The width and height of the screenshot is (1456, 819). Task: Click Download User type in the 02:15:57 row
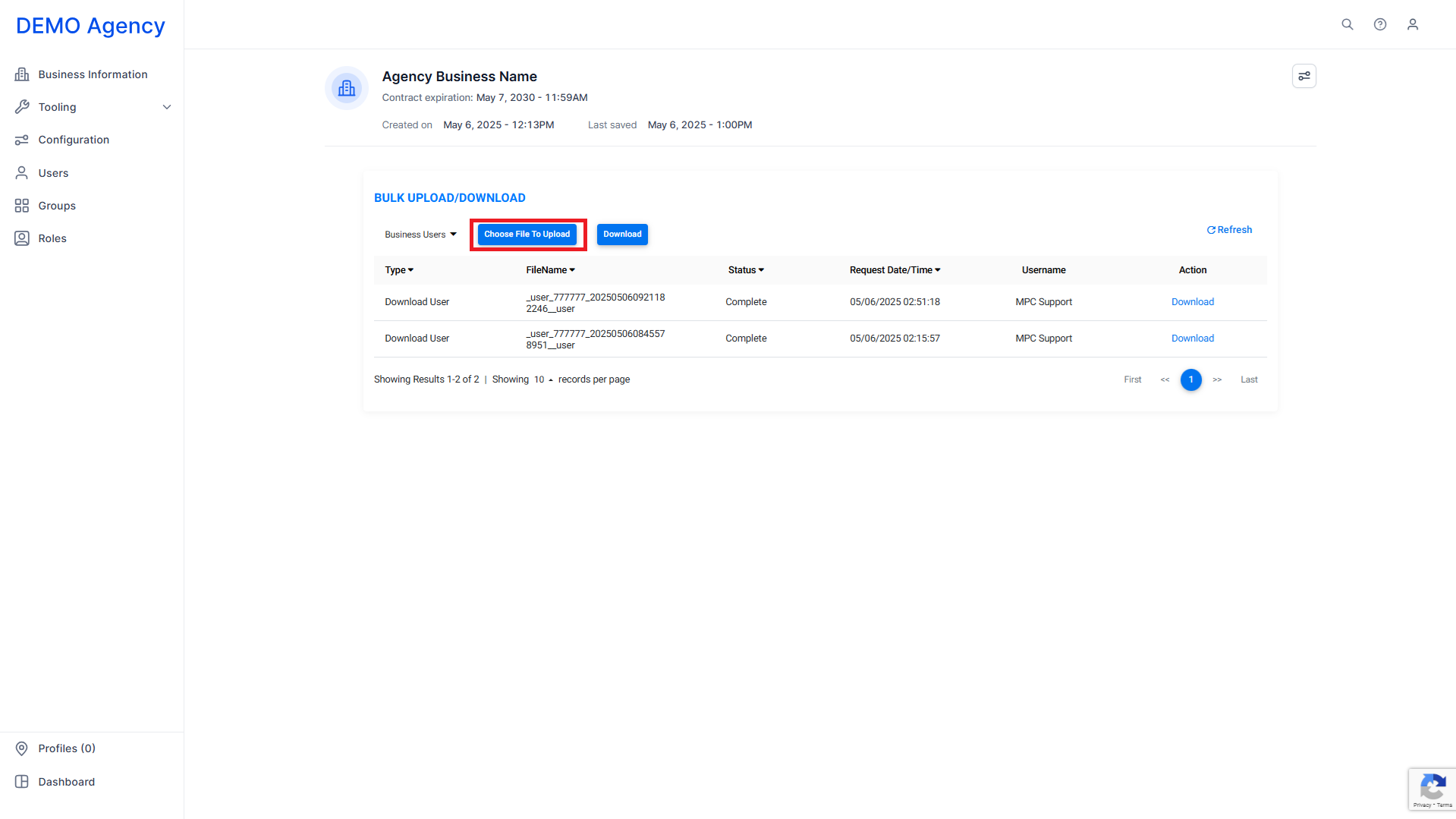pyautogui.click(x=417, y=339)
